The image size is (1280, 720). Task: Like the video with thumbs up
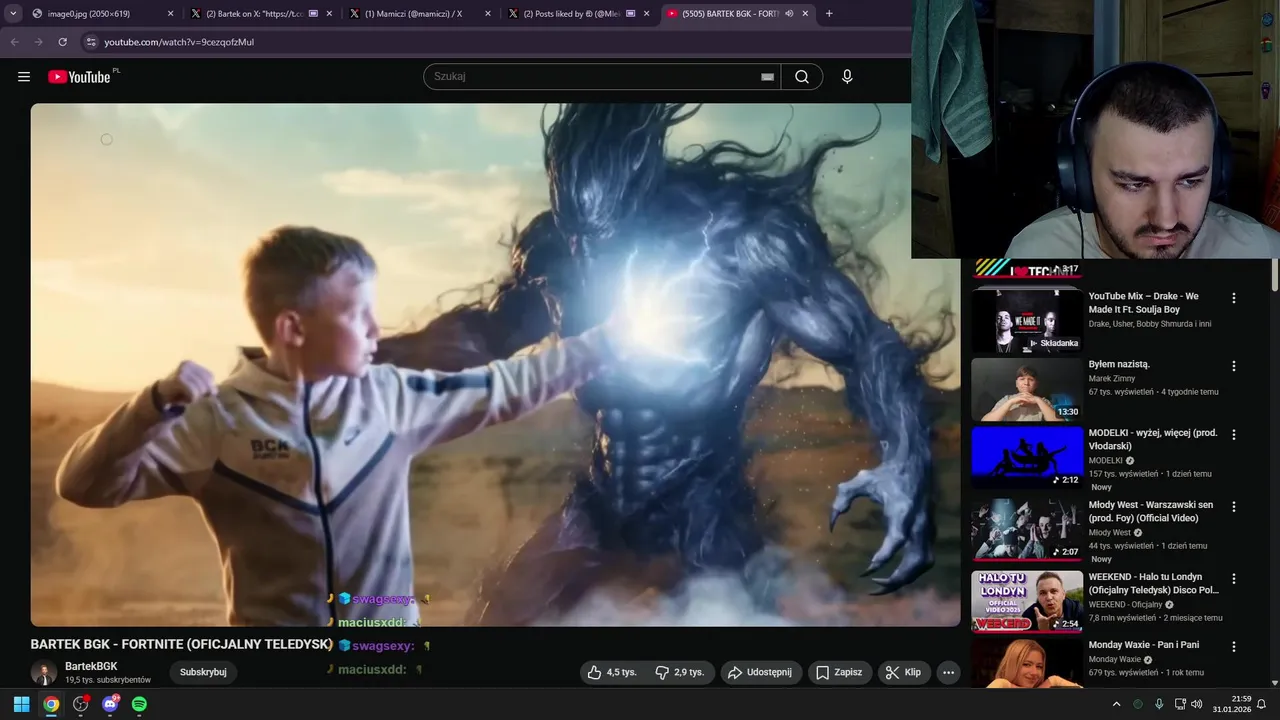pyautogui.click(x=612, y=672)
